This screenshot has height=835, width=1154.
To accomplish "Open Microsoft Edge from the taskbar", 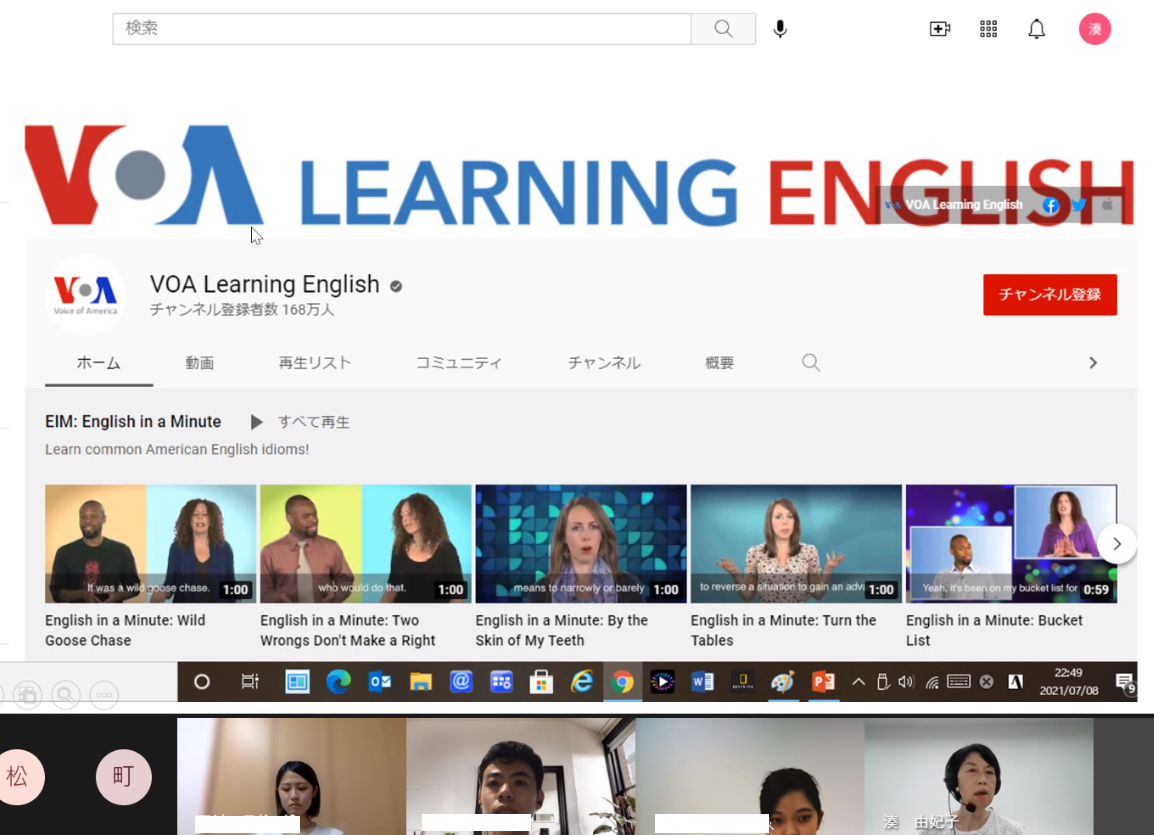I will coord(339,682).
